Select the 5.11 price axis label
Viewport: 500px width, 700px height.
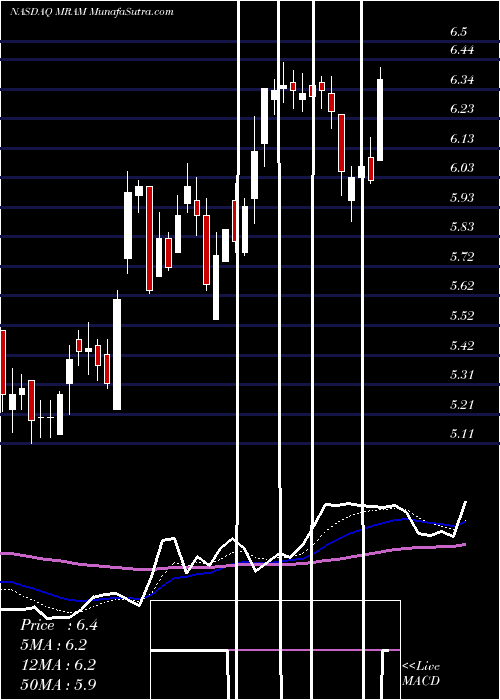pyautogui.click(x=462, y=433)
